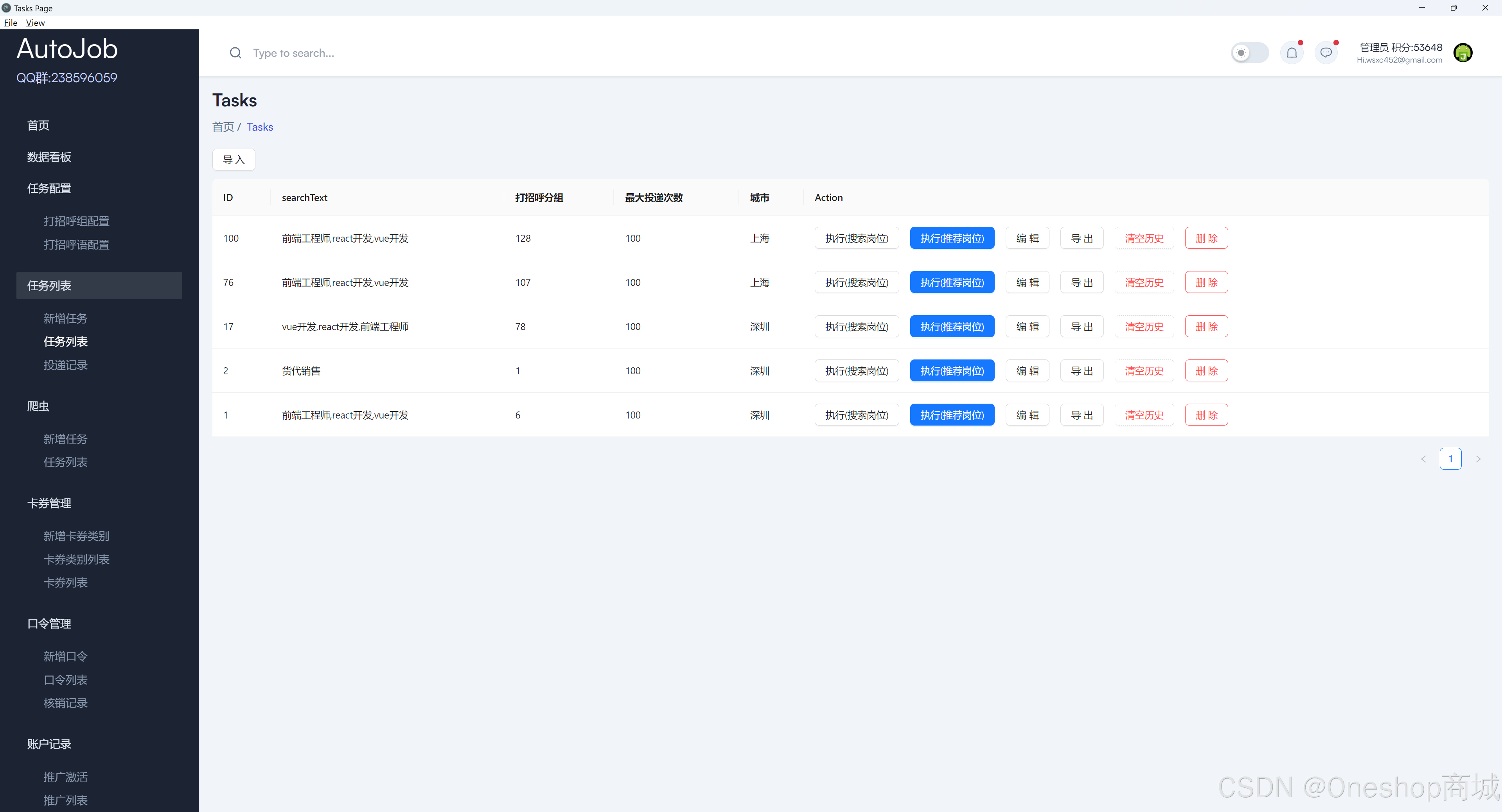Expand the 任务配置 sidebar section
1502x812 pixels.
(49, 188)
